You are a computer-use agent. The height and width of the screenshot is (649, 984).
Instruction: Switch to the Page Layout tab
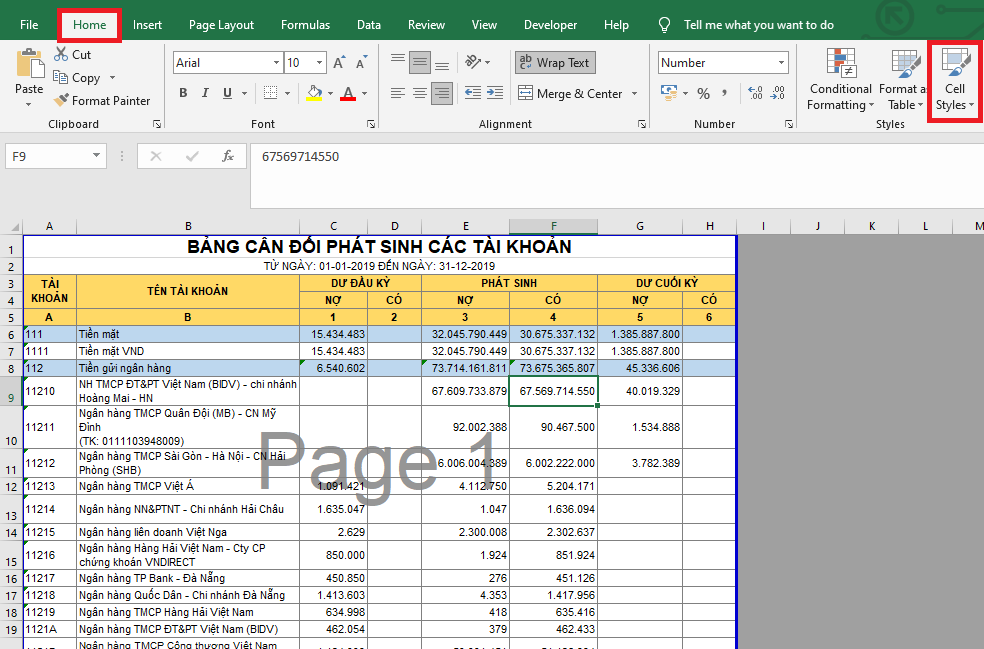point(221,25)
